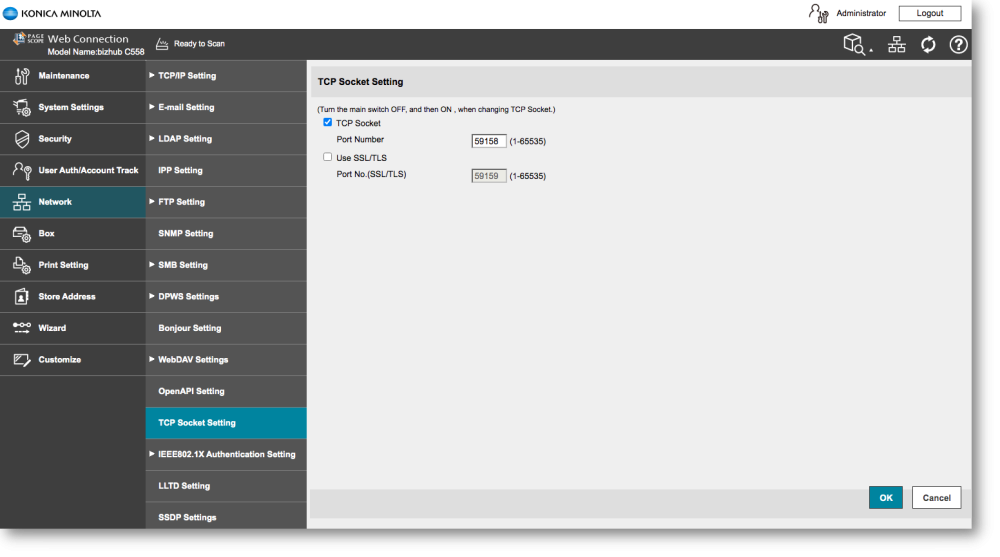Viewport: 1000px width, 557px height.
Task: Click the Port Number input field
Action: pyautogui.click(x=489, y=141)
